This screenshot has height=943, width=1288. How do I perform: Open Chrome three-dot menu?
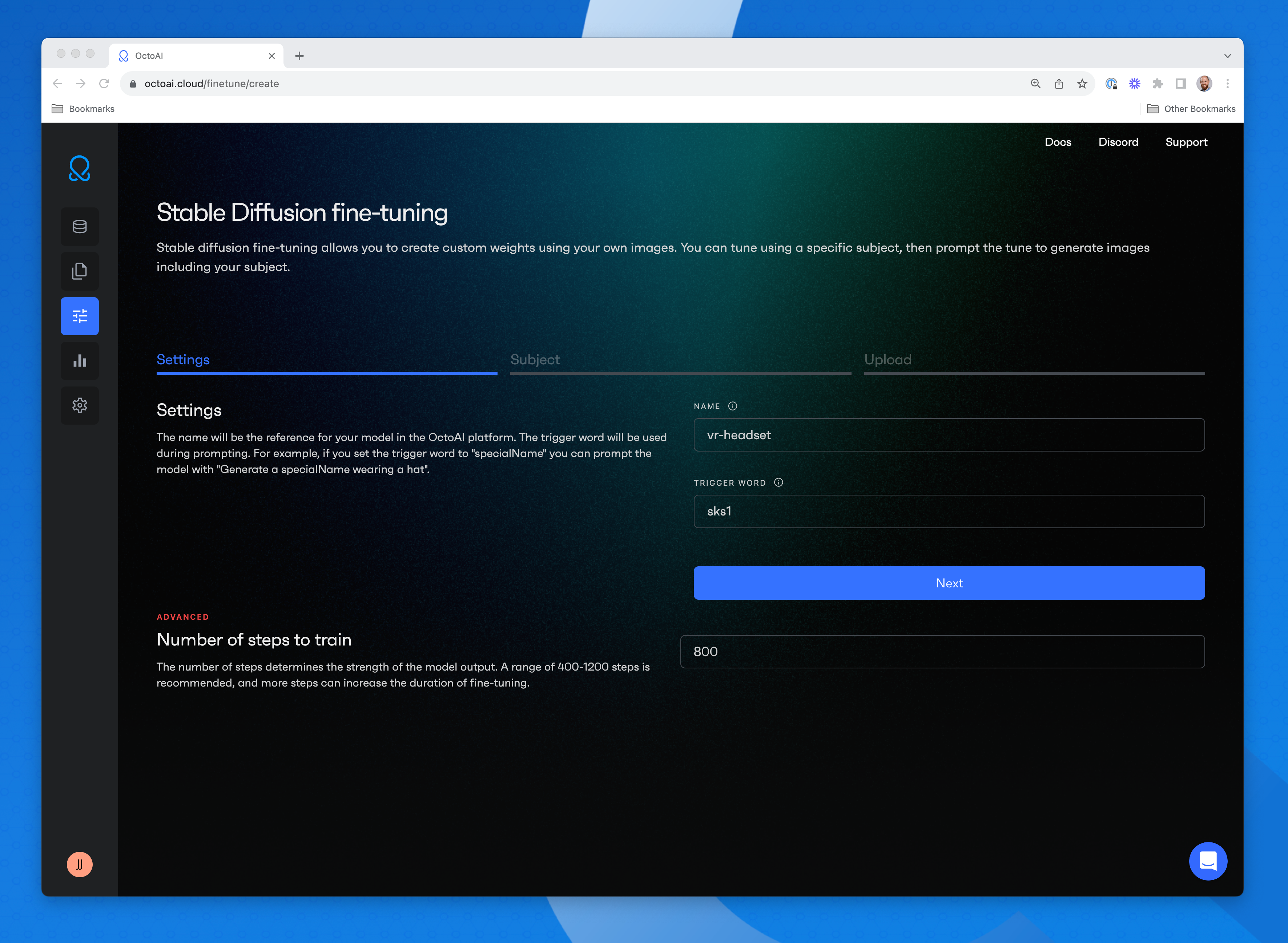point(1227,84)
